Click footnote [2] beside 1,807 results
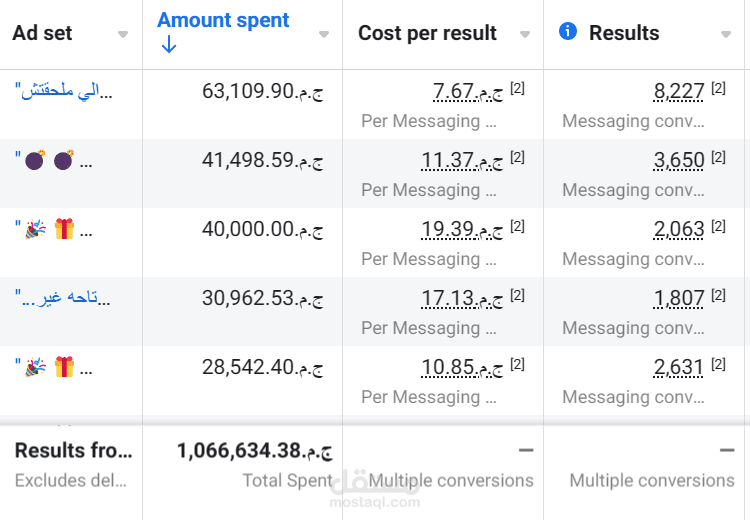750x520 pixels. [718, 296]
